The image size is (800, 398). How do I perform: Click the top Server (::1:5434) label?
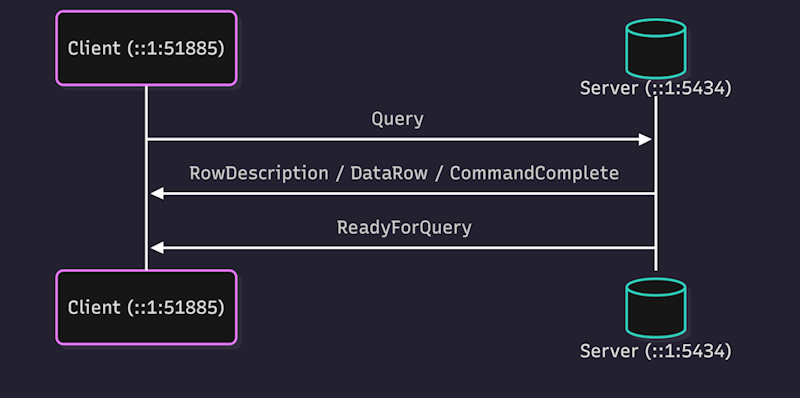[x=656, y=88]
